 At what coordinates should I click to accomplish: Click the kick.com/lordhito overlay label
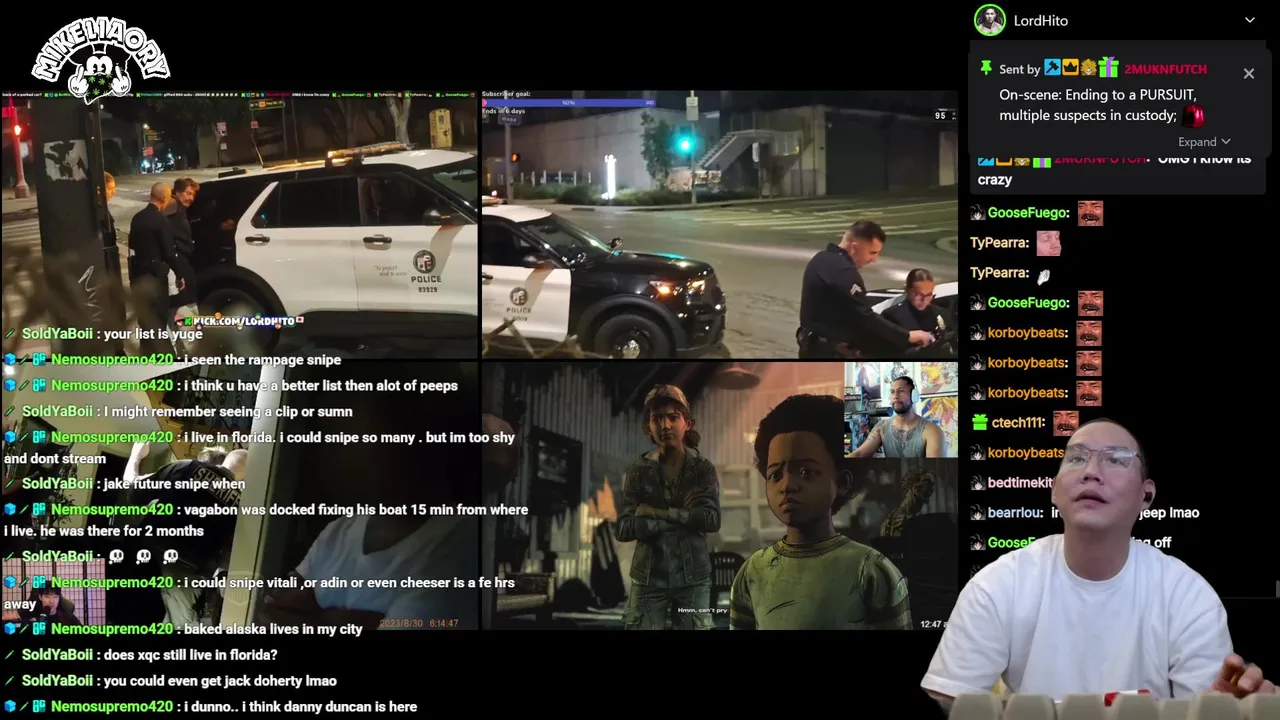(239, 321)
